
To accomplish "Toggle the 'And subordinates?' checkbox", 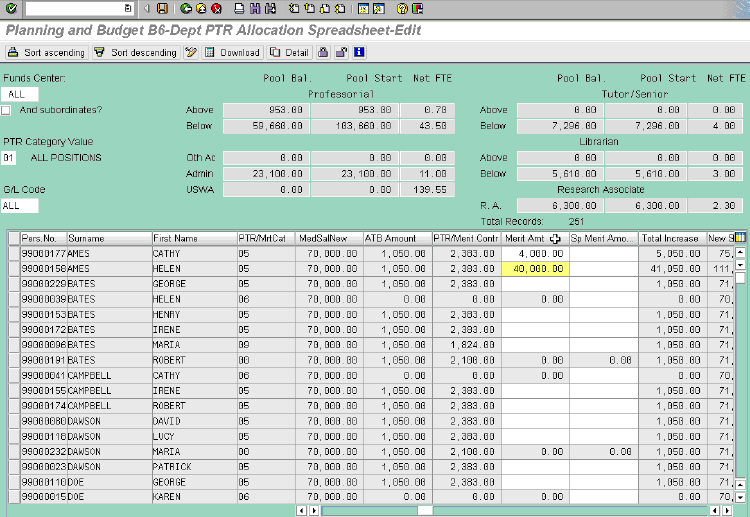I will tap(6, 110).
